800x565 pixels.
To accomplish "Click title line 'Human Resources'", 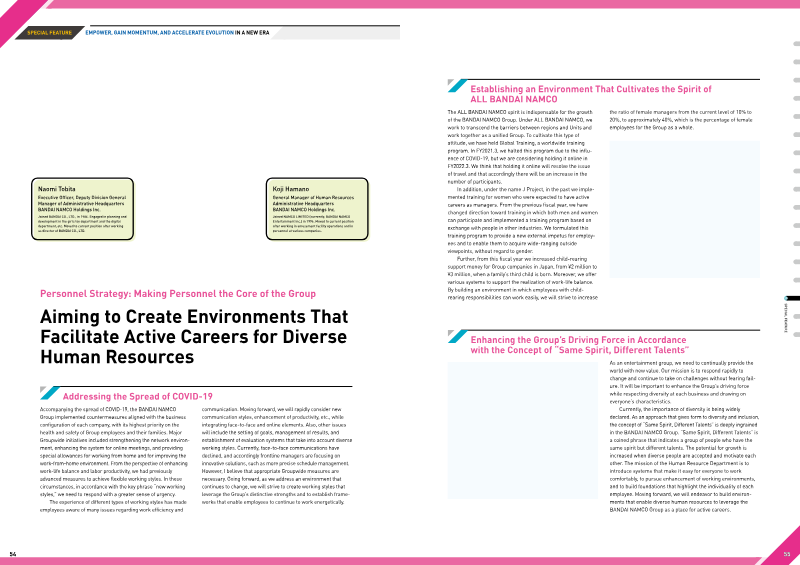I will [x=117, y=357].
